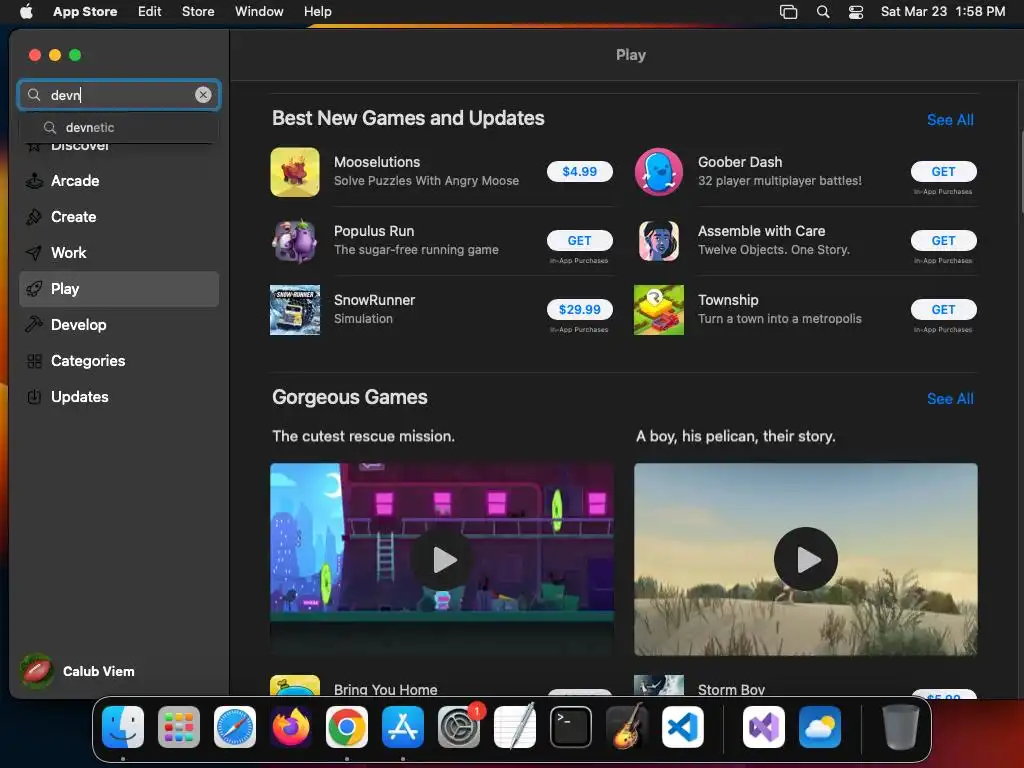Show the date and time panel
1024x768 pixels.
point(943,11)
